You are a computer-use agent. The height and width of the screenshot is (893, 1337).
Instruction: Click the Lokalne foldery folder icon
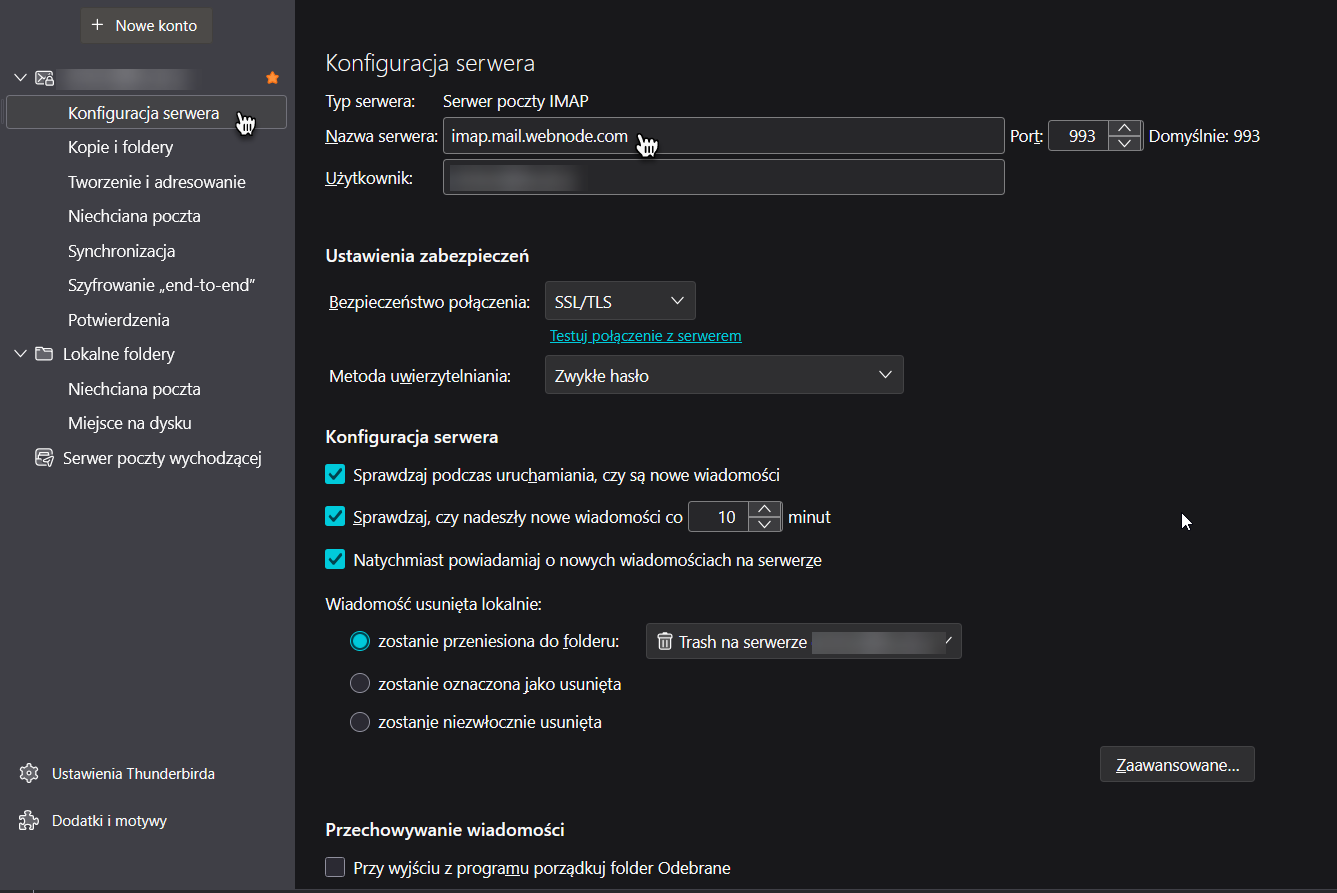pos(44,354)
